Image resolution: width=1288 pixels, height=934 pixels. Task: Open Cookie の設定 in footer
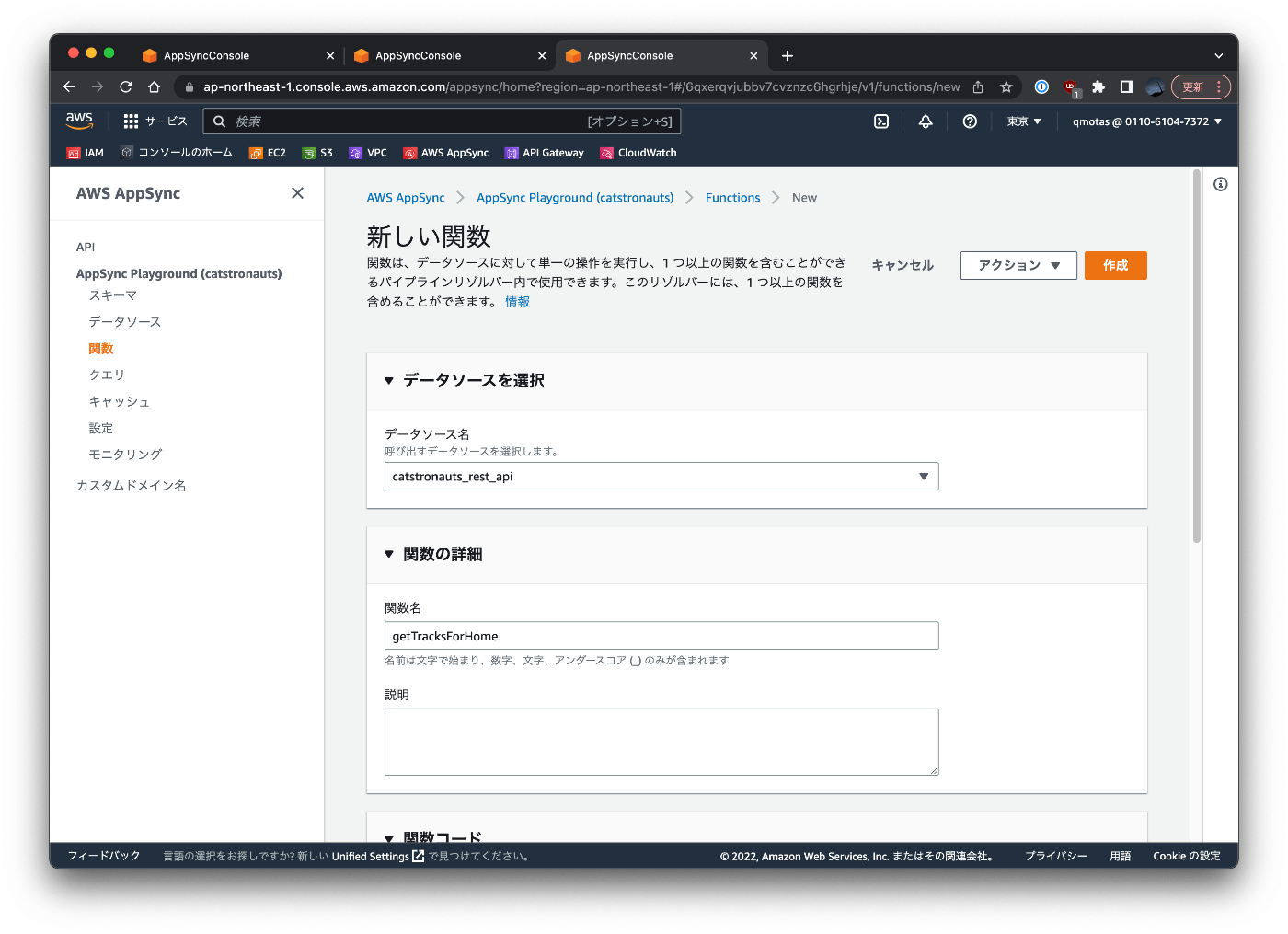click(x=1187, y=856)
